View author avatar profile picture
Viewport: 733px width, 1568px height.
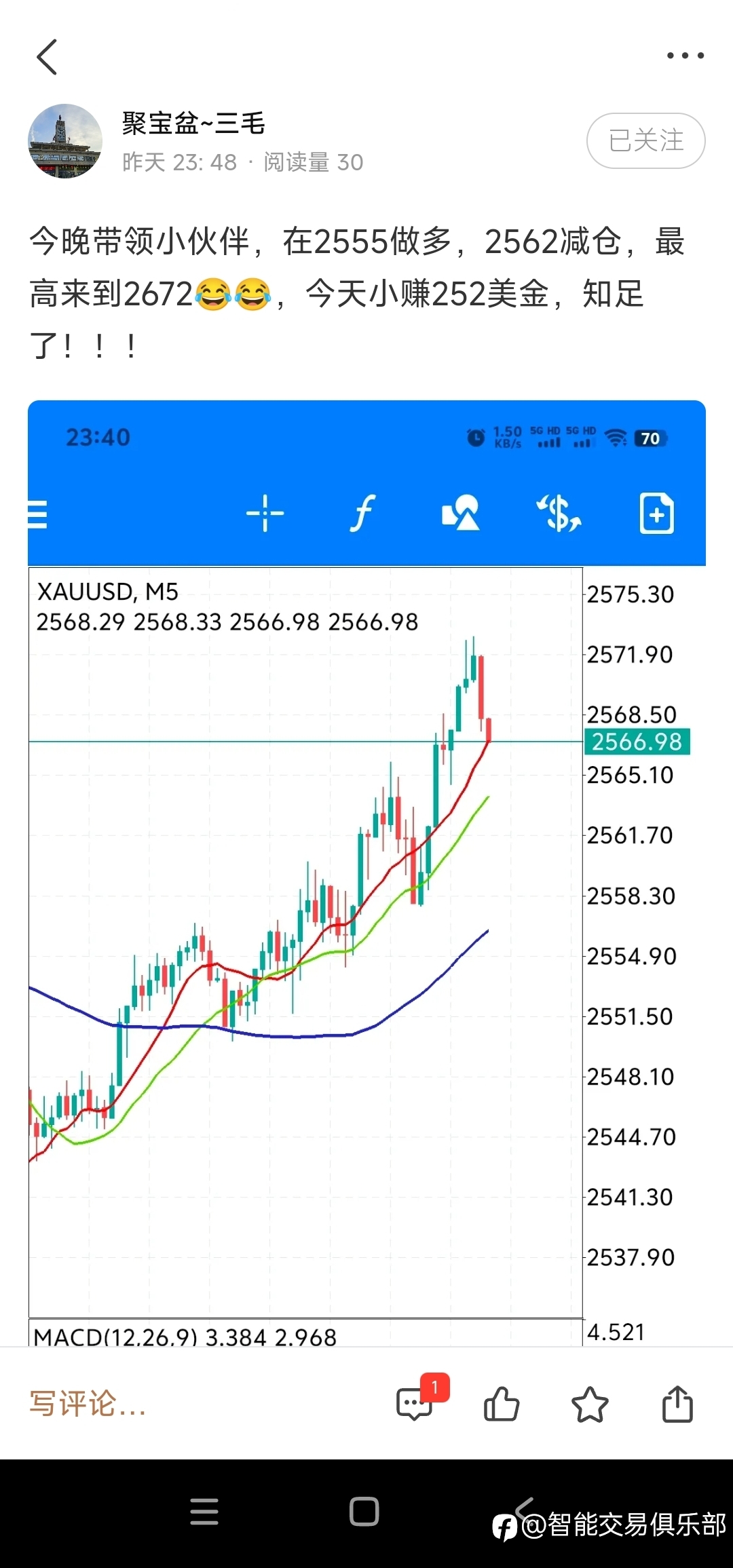coord(65,141)
